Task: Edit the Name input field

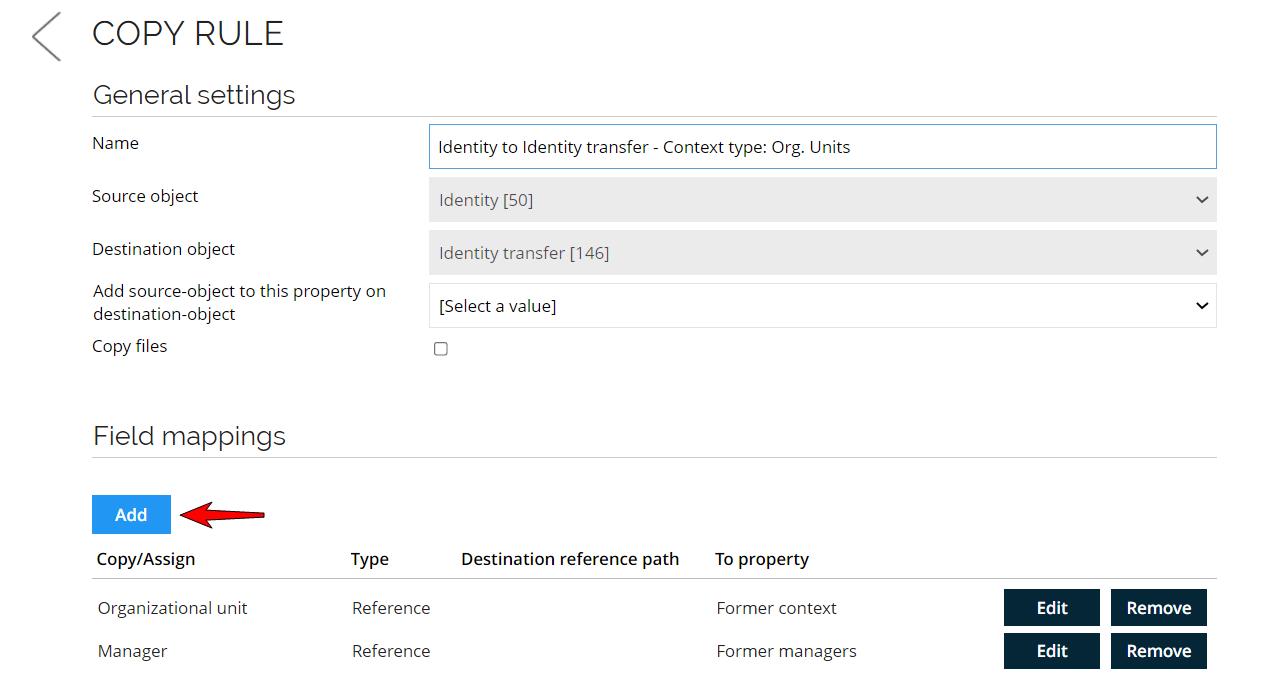Action: click(822, 147)
